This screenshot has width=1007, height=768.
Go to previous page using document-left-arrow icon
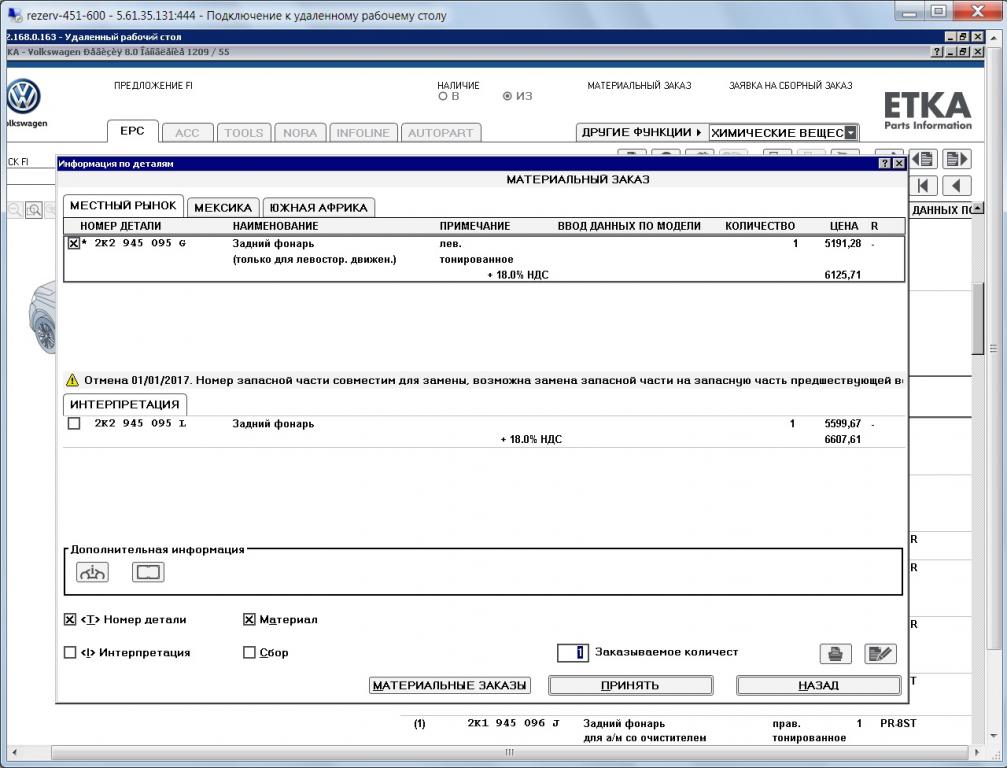coord(924,159)
